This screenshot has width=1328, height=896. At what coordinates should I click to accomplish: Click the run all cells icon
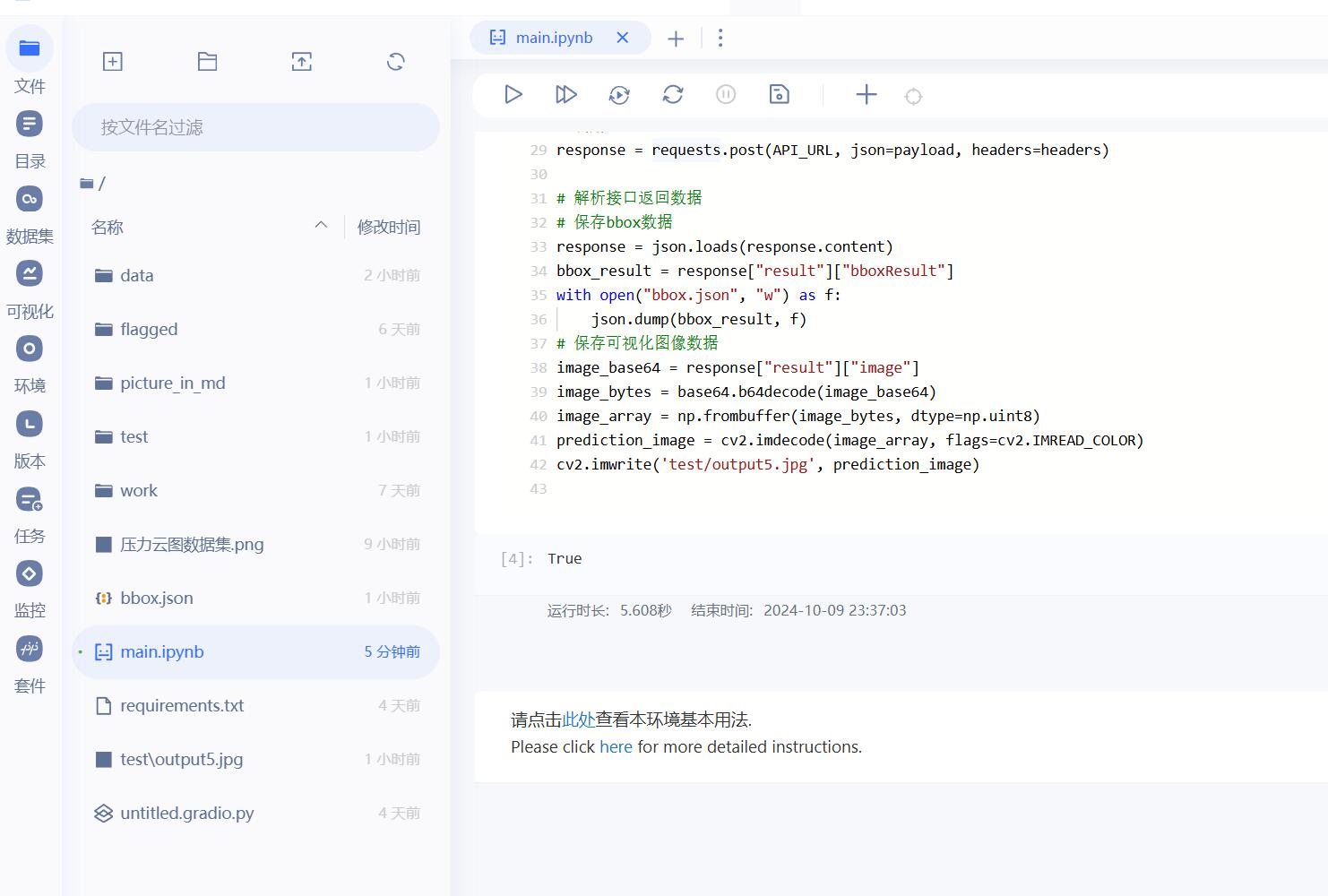[565, 94]
